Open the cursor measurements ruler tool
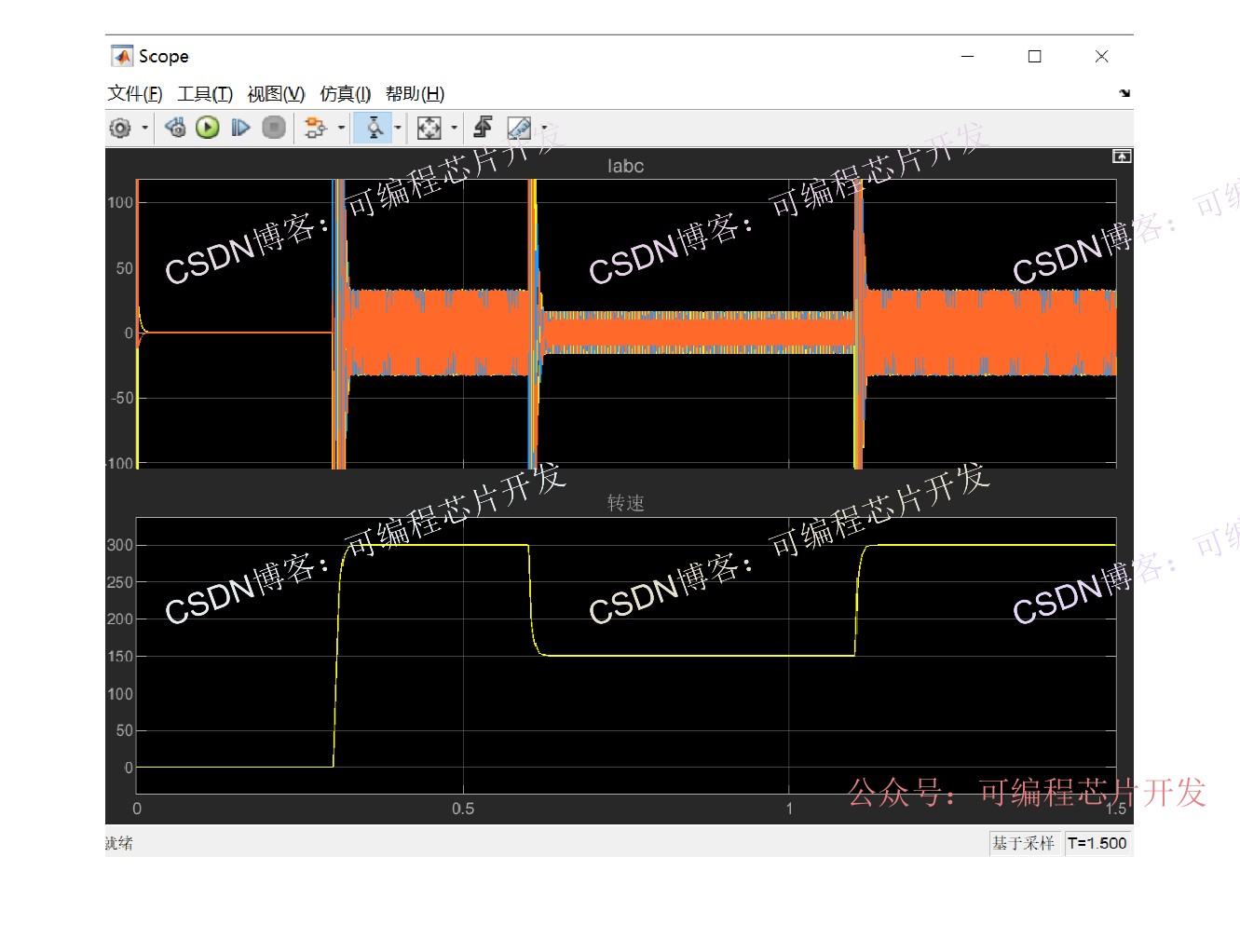 (518, 128)
